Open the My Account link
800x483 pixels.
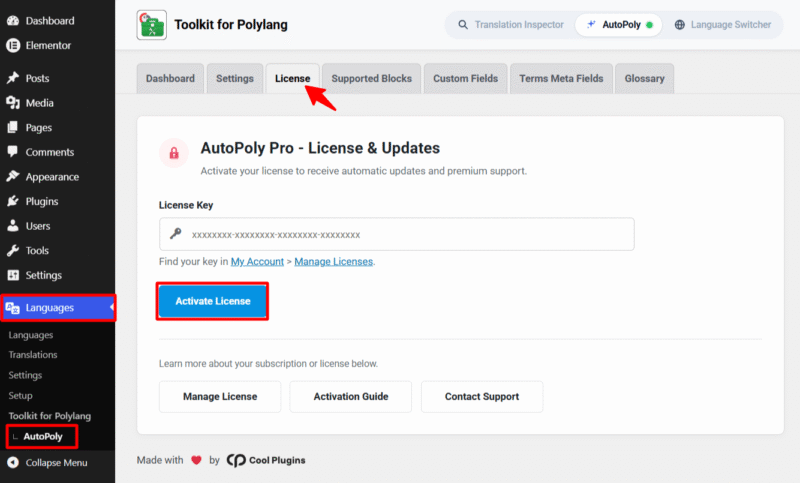click(x=257, y=262)
